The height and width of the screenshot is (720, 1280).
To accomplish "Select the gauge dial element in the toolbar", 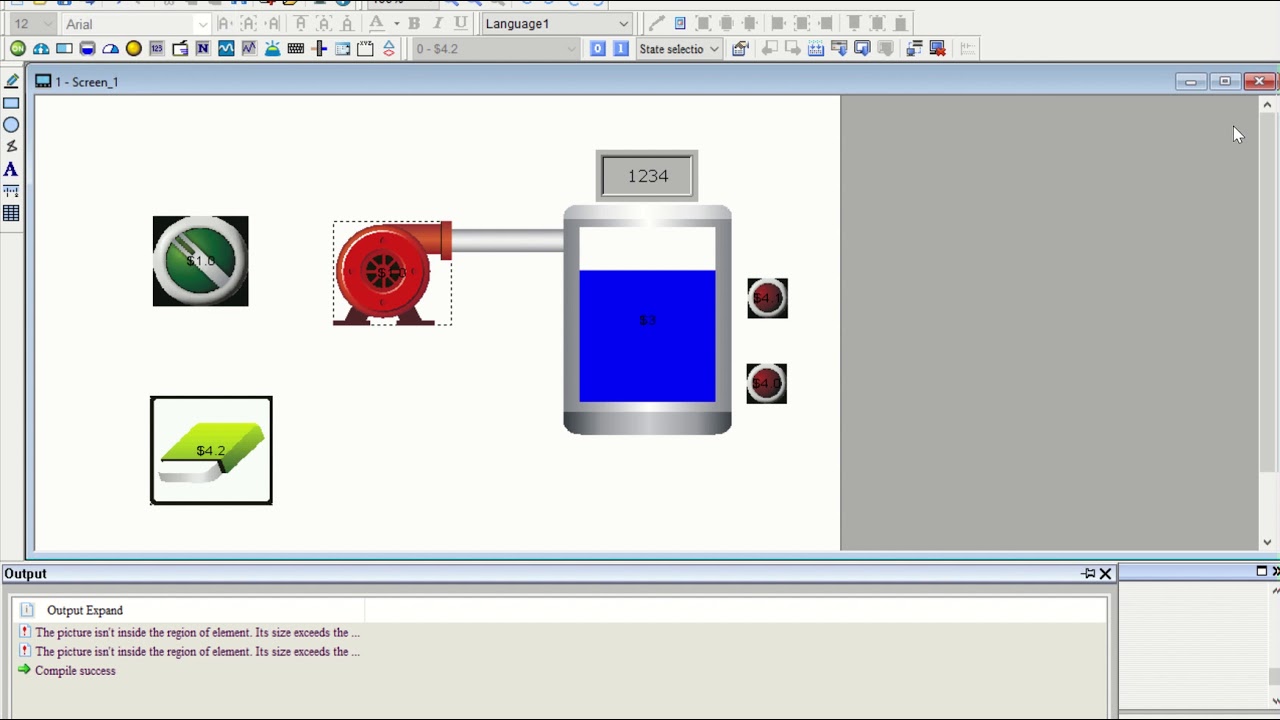I will point(110,48).
